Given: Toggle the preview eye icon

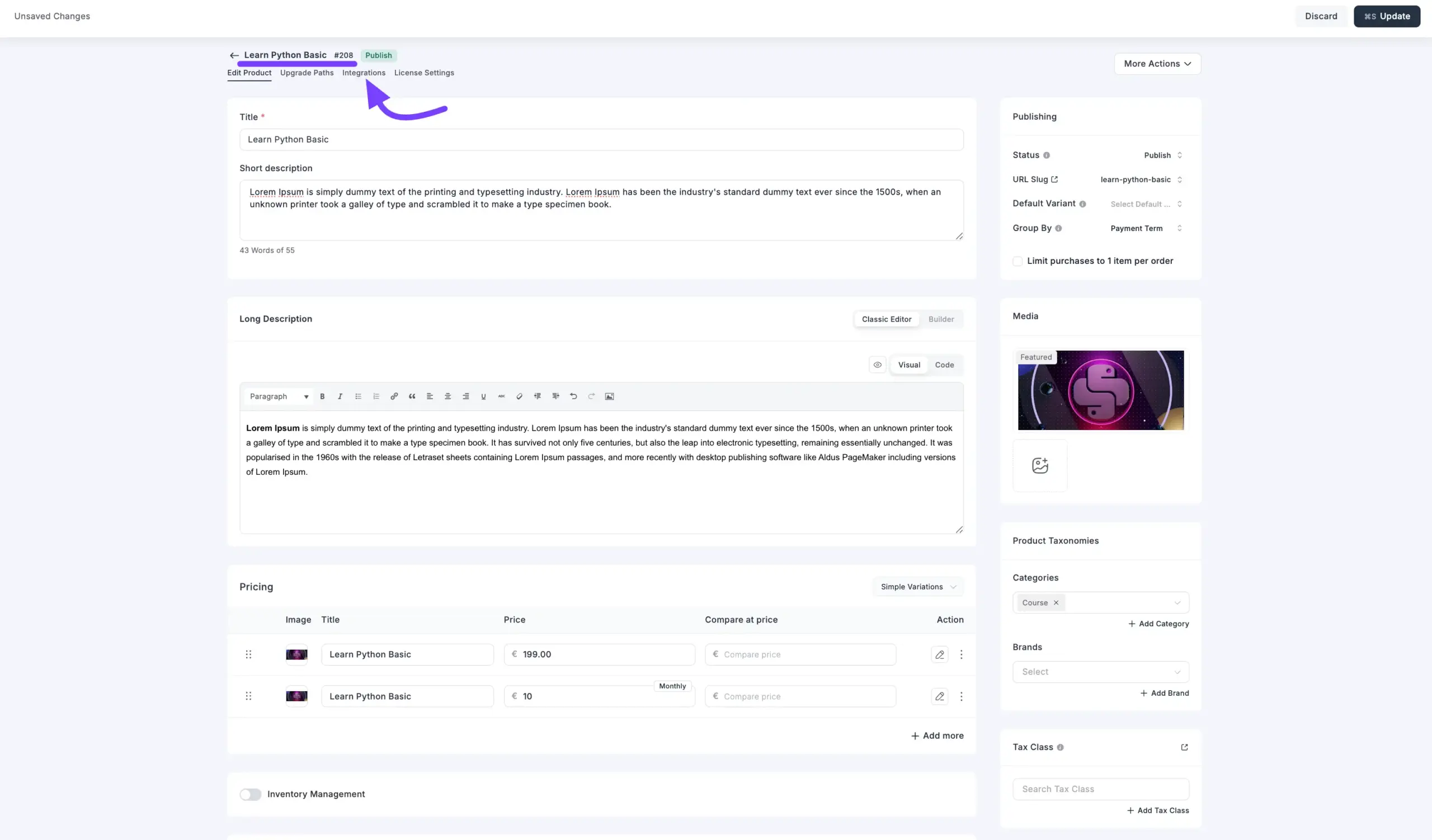Looking at the screenshot, I should click(877, 365).
